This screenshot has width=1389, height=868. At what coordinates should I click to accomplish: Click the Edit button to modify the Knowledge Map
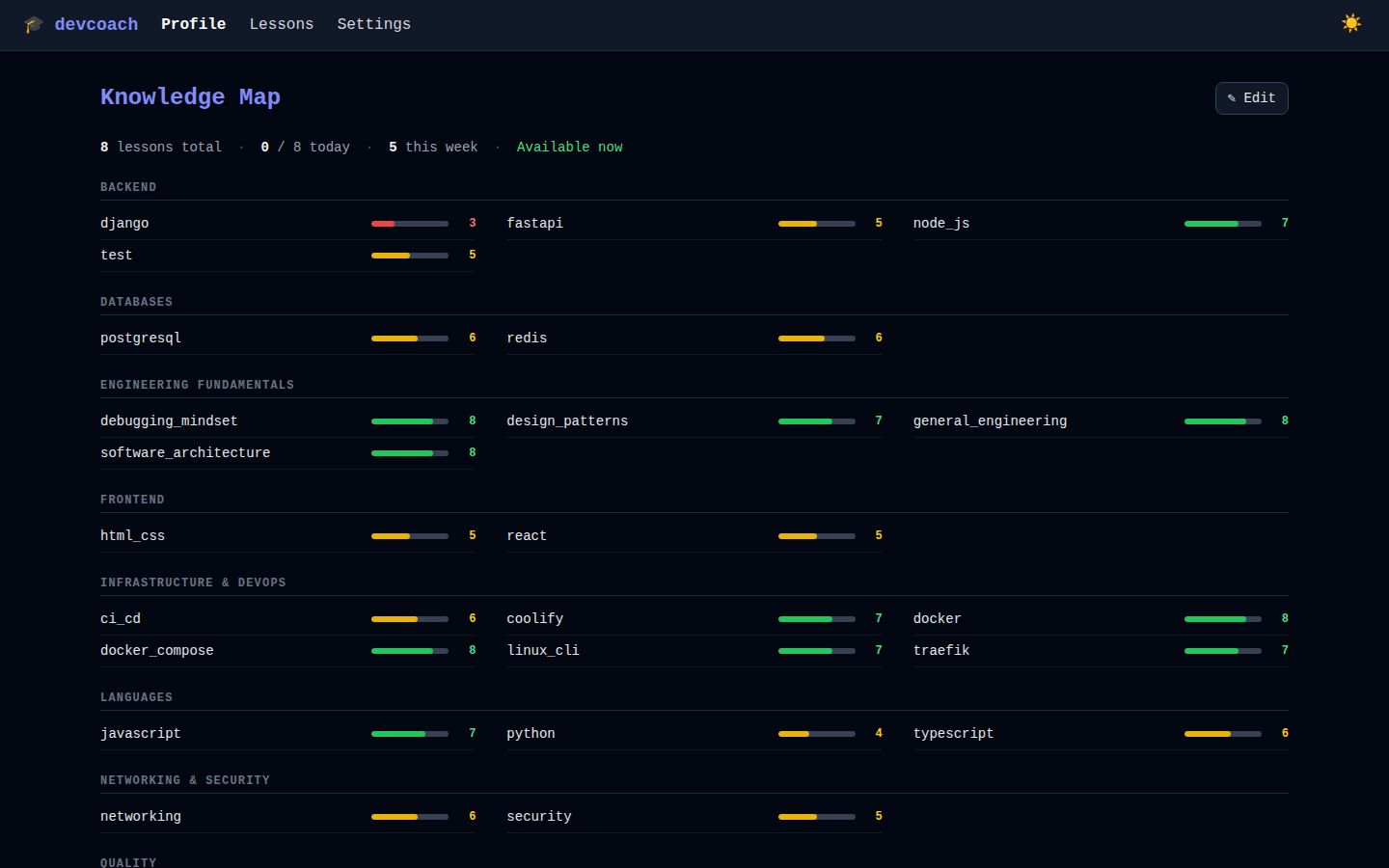(1251, 97)
